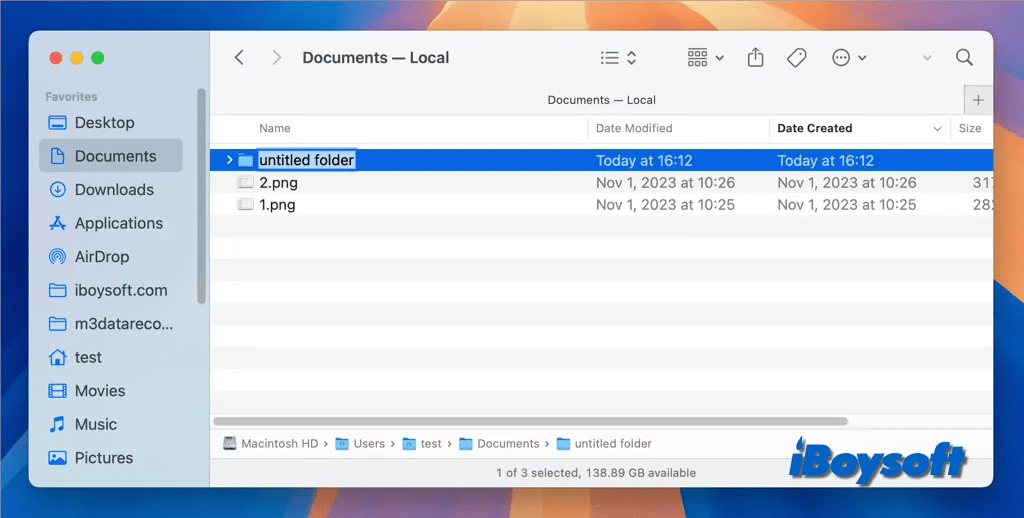
Task: Sort by Date Modified column
Action: click(x=633, y=128)
